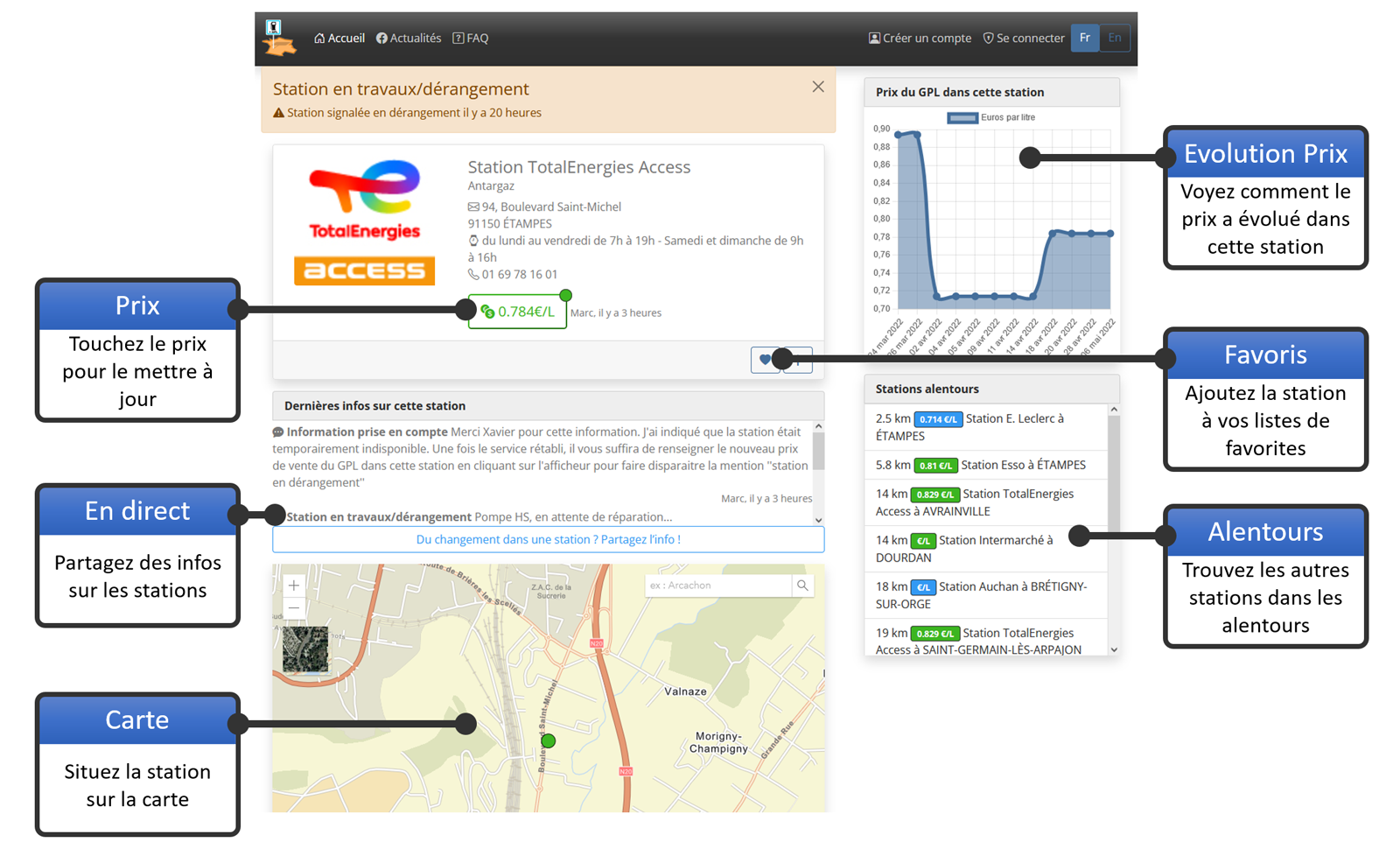The width and height of the screenshot is (1400, 849).
Task: Click the map search input field
Action: point(717,586)
